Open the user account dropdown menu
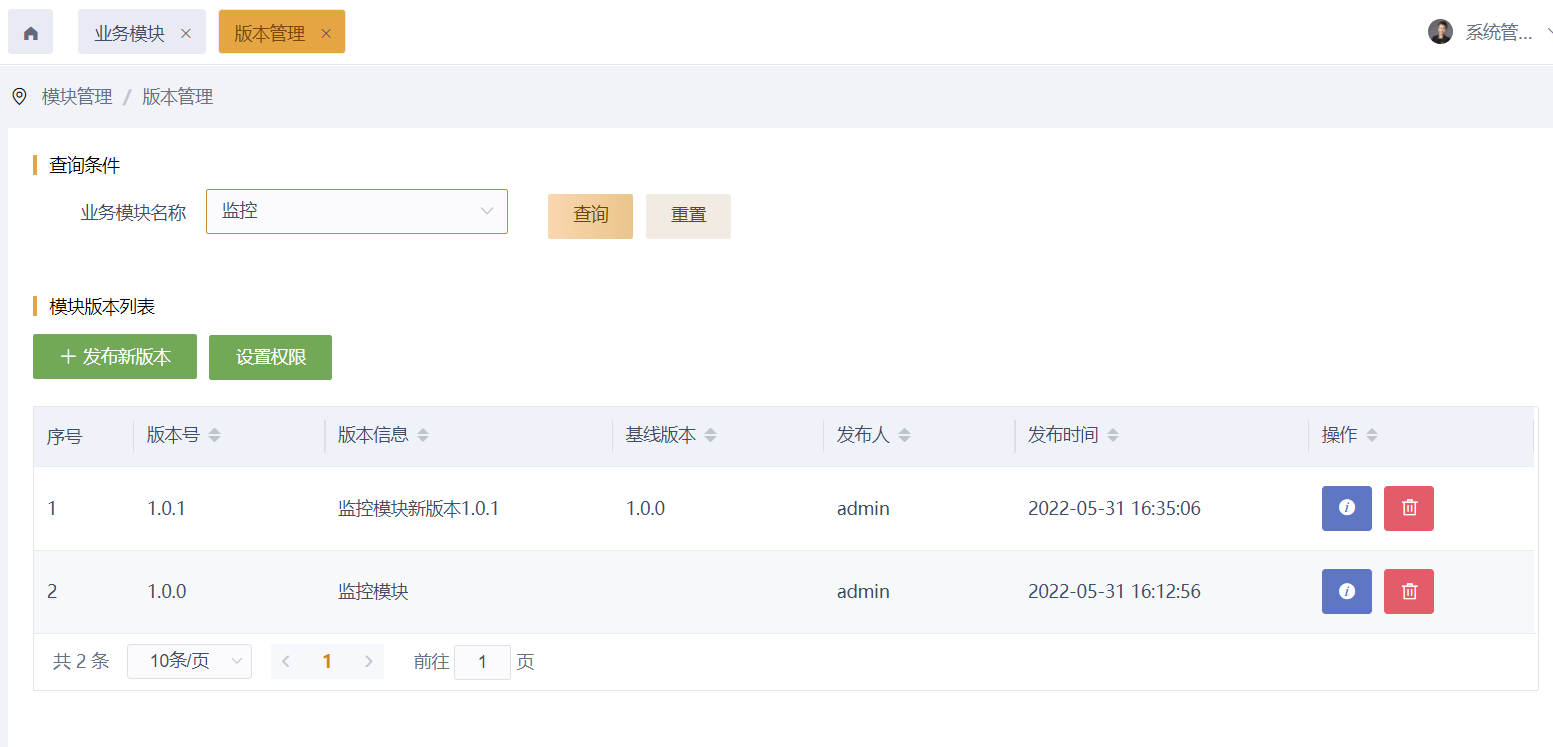The height and width of the screenshot is (747, 1553). (x=1490, y=32)
